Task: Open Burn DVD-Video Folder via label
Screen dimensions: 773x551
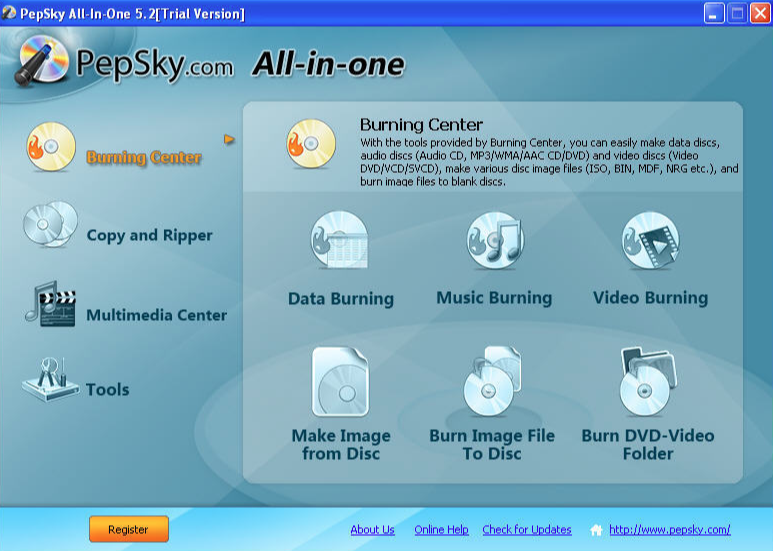Action: click(648, 445)
